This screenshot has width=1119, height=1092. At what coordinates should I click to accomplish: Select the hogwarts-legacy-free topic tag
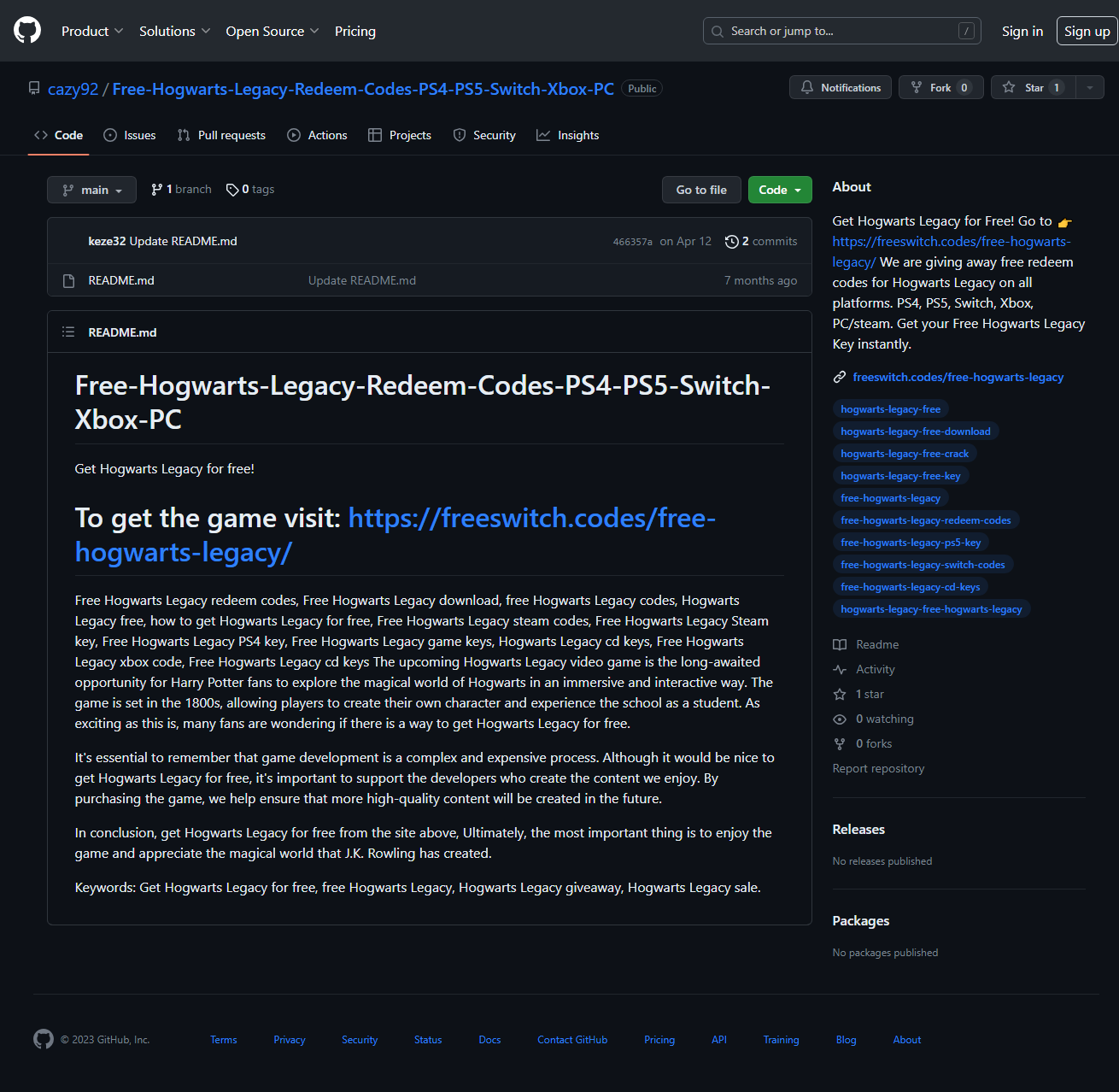pyautogui.click(x=891, y=409)
